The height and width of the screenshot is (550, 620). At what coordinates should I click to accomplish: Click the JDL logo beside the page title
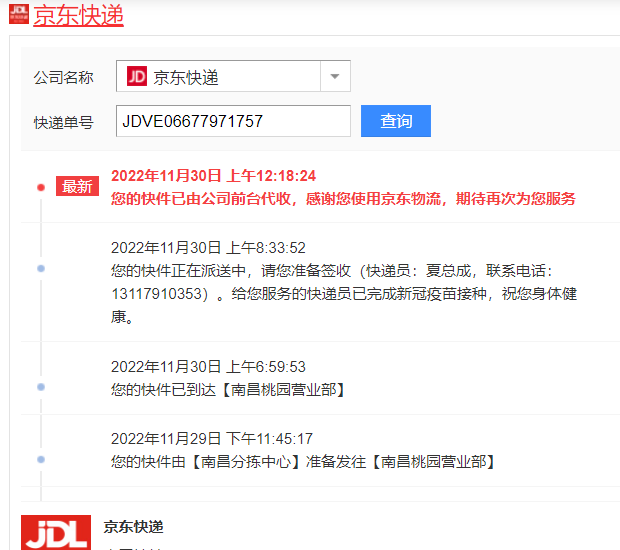coord(19,14)
